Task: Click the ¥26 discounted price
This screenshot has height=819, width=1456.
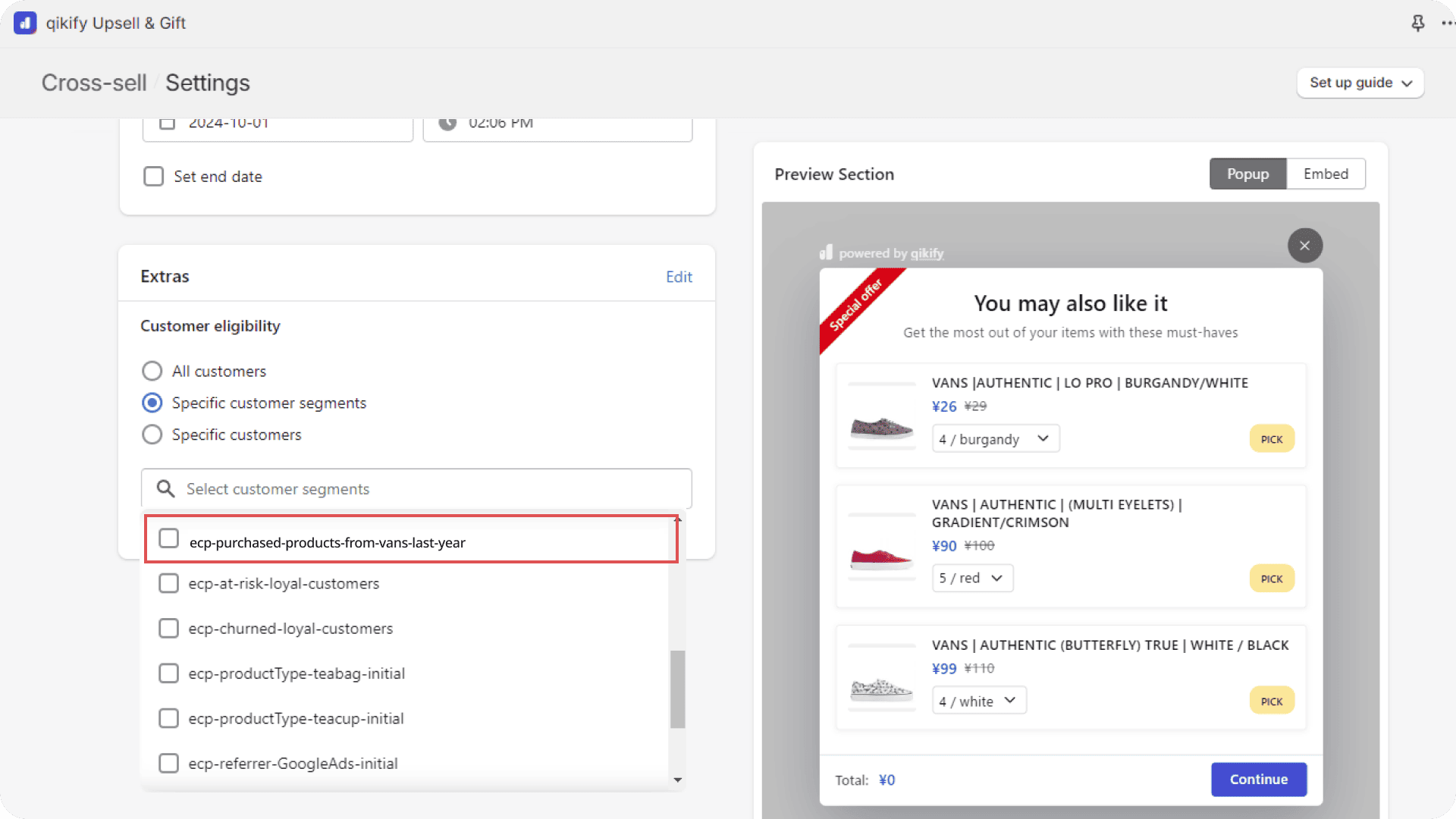Action: pyautogui.click(x=944, y=406)
